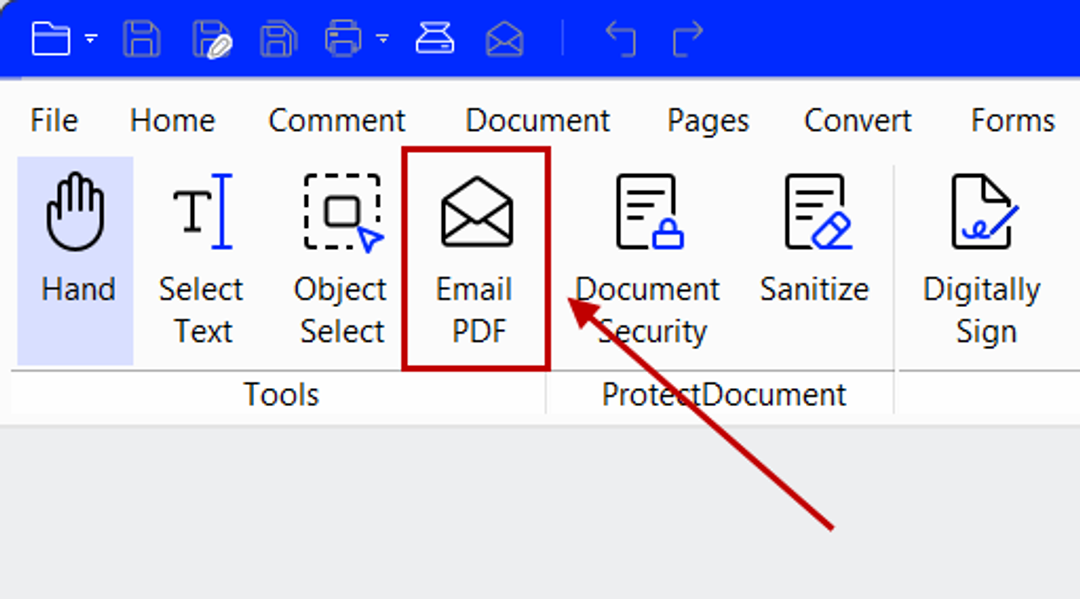Expand the Open folder dropdown arrow

[x=91, y=39]
